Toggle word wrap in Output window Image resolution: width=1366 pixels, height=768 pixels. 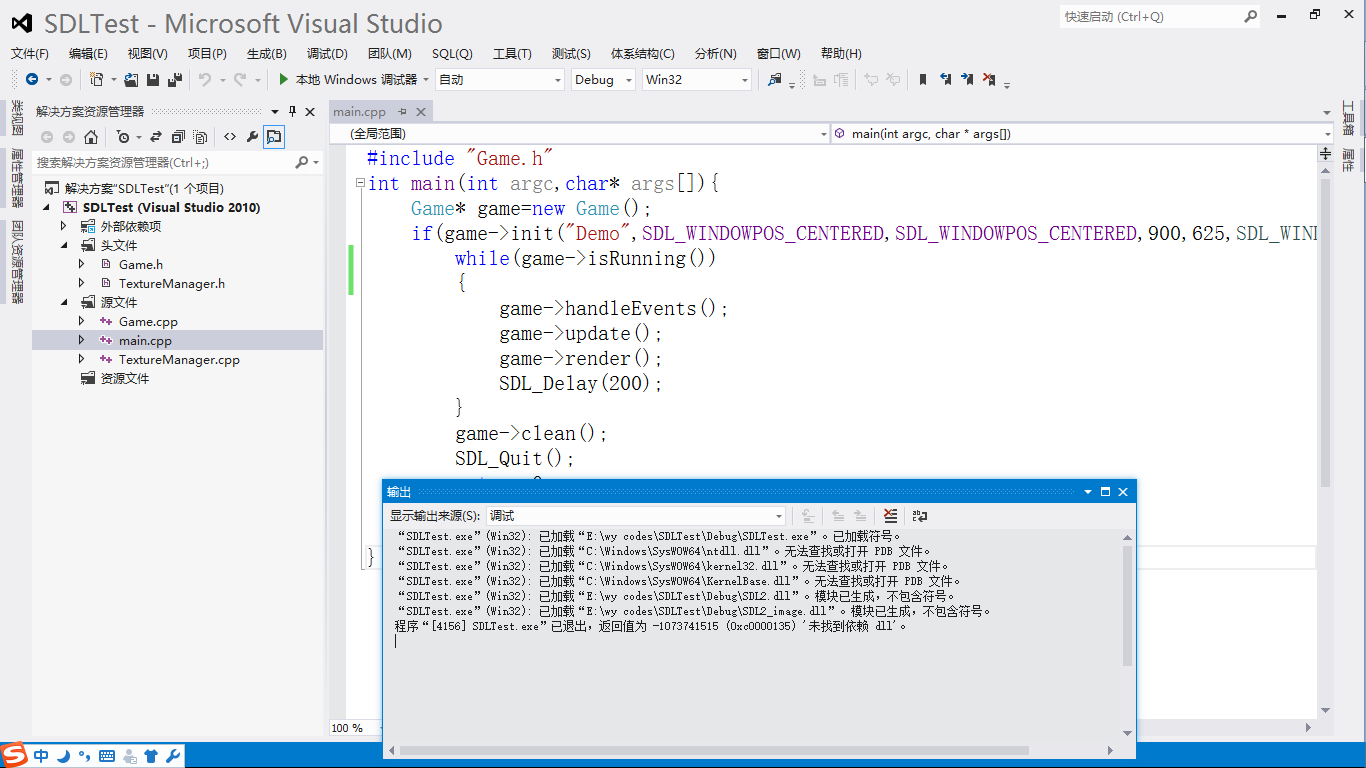(x=920, y=516)
